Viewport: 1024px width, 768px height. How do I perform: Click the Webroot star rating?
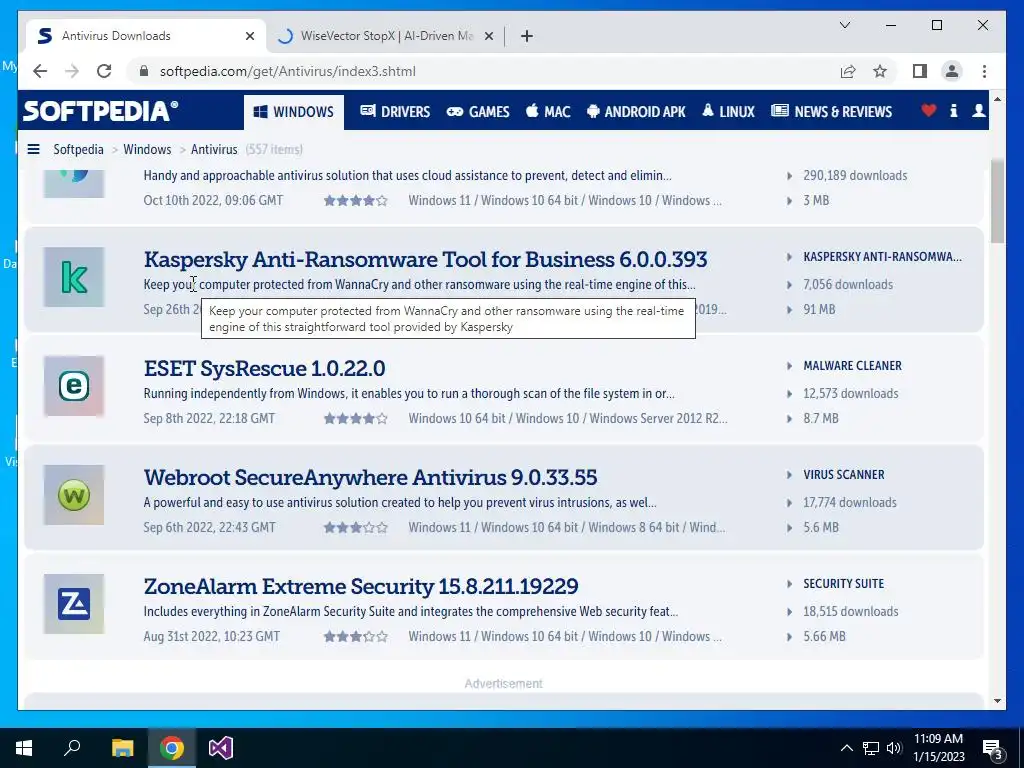[x=356, y=528]
